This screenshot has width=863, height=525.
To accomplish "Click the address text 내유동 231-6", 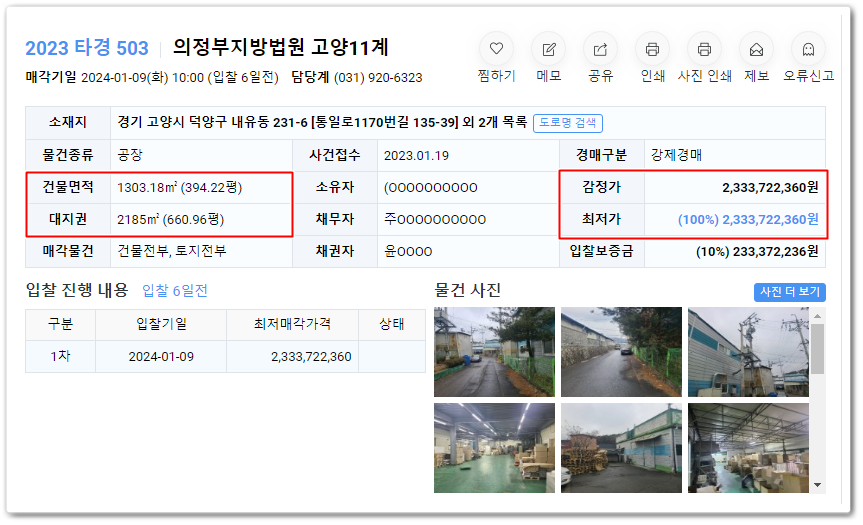I will [x=269, y=122].
